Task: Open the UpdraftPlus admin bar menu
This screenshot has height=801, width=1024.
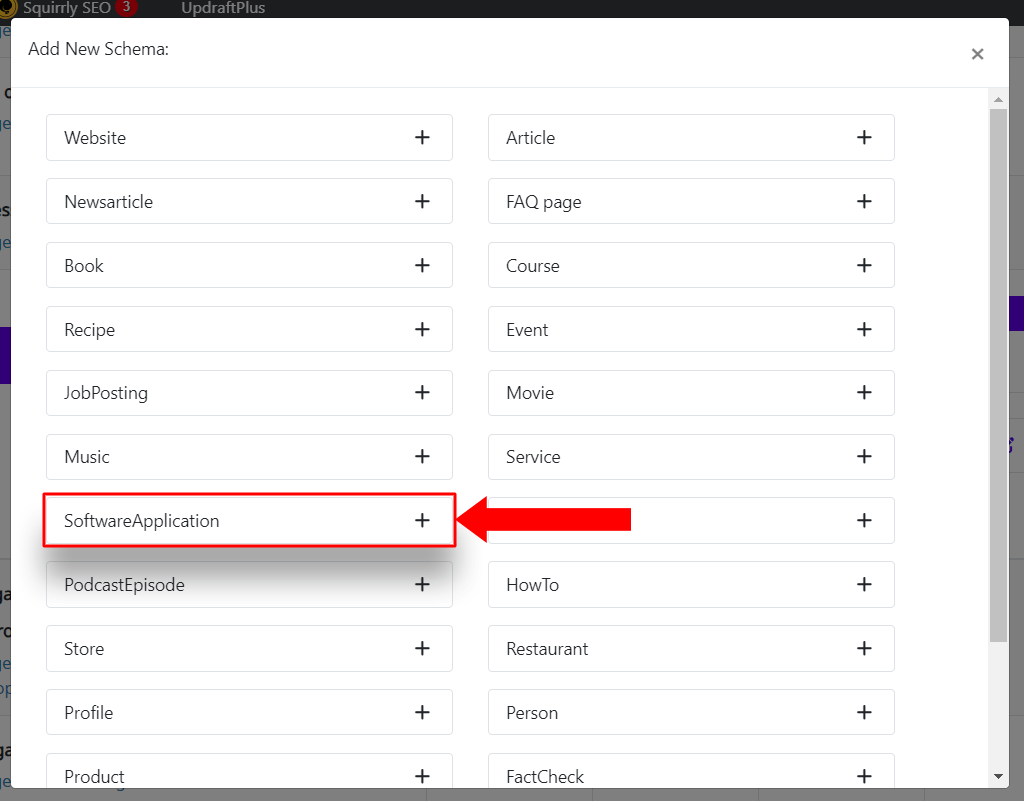Action: coord(223,8)
